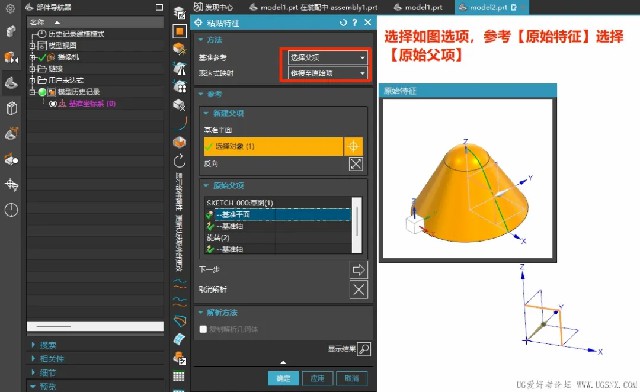The width and height of the screenshot is (640, 392).
Task: Collapse the 预览 panel section
Action: point(33,386)
